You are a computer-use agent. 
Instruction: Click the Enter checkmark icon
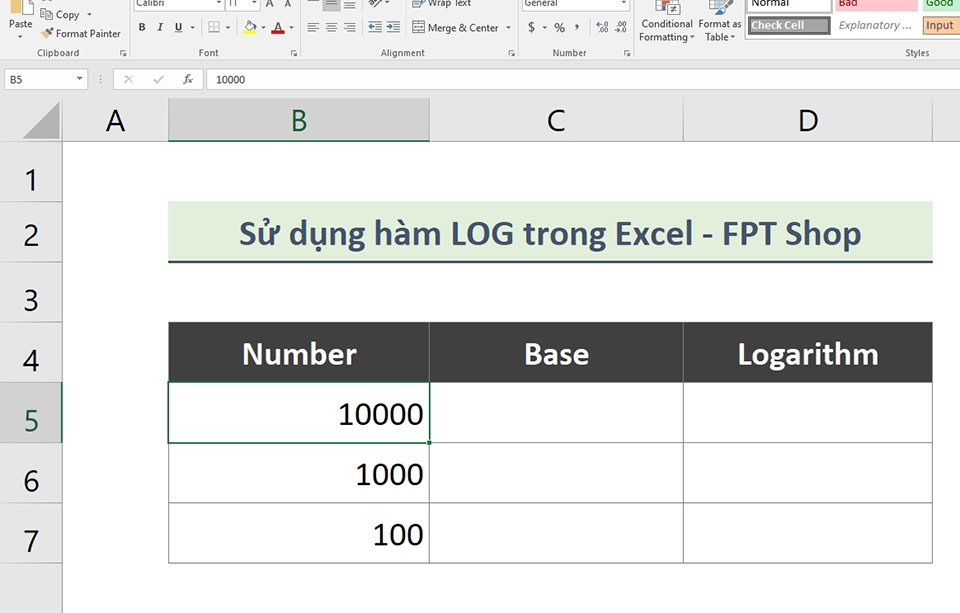(158, 79)
